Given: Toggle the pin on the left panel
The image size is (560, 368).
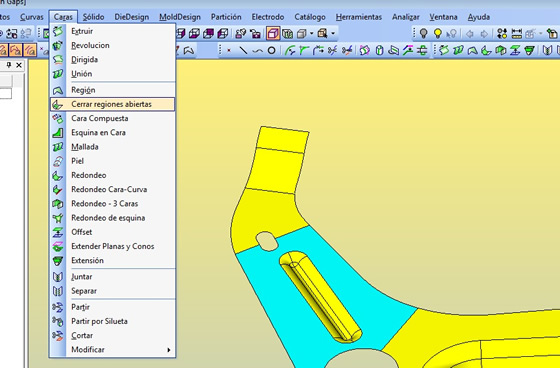Looking at the screenshot, I should pos(9,65).
